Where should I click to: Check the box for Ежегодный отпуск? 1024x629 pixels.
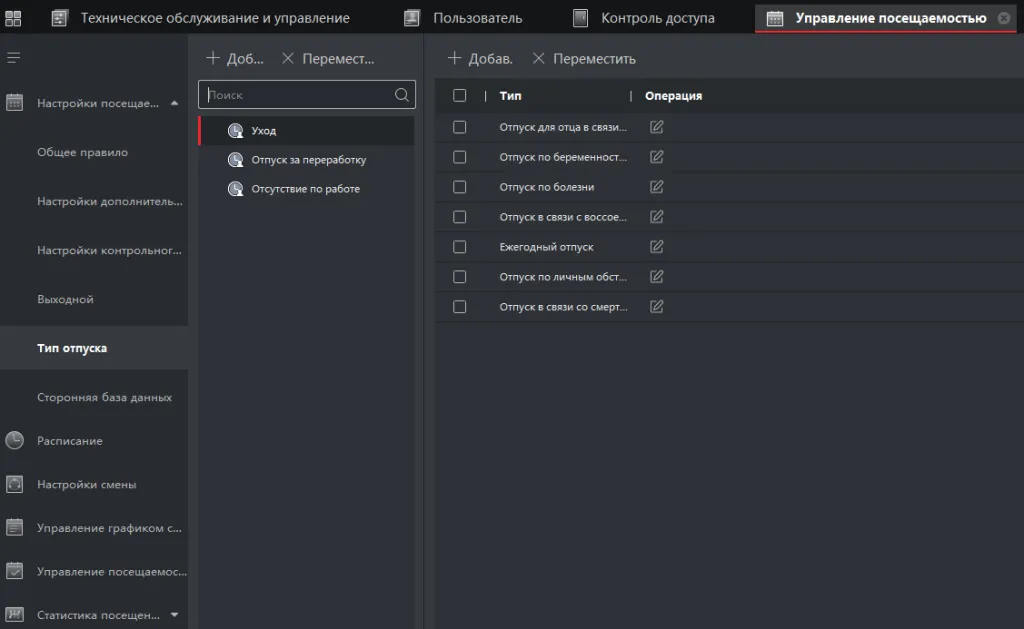(x=459, y=247)
